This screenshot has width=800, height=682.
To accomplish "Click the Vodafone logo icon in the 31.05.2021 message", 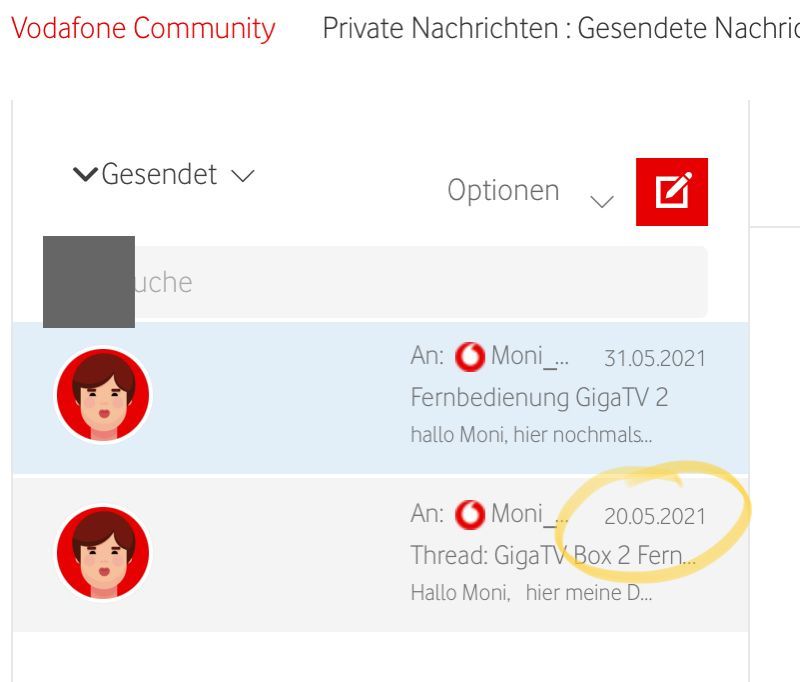I will tap(469, 357).
